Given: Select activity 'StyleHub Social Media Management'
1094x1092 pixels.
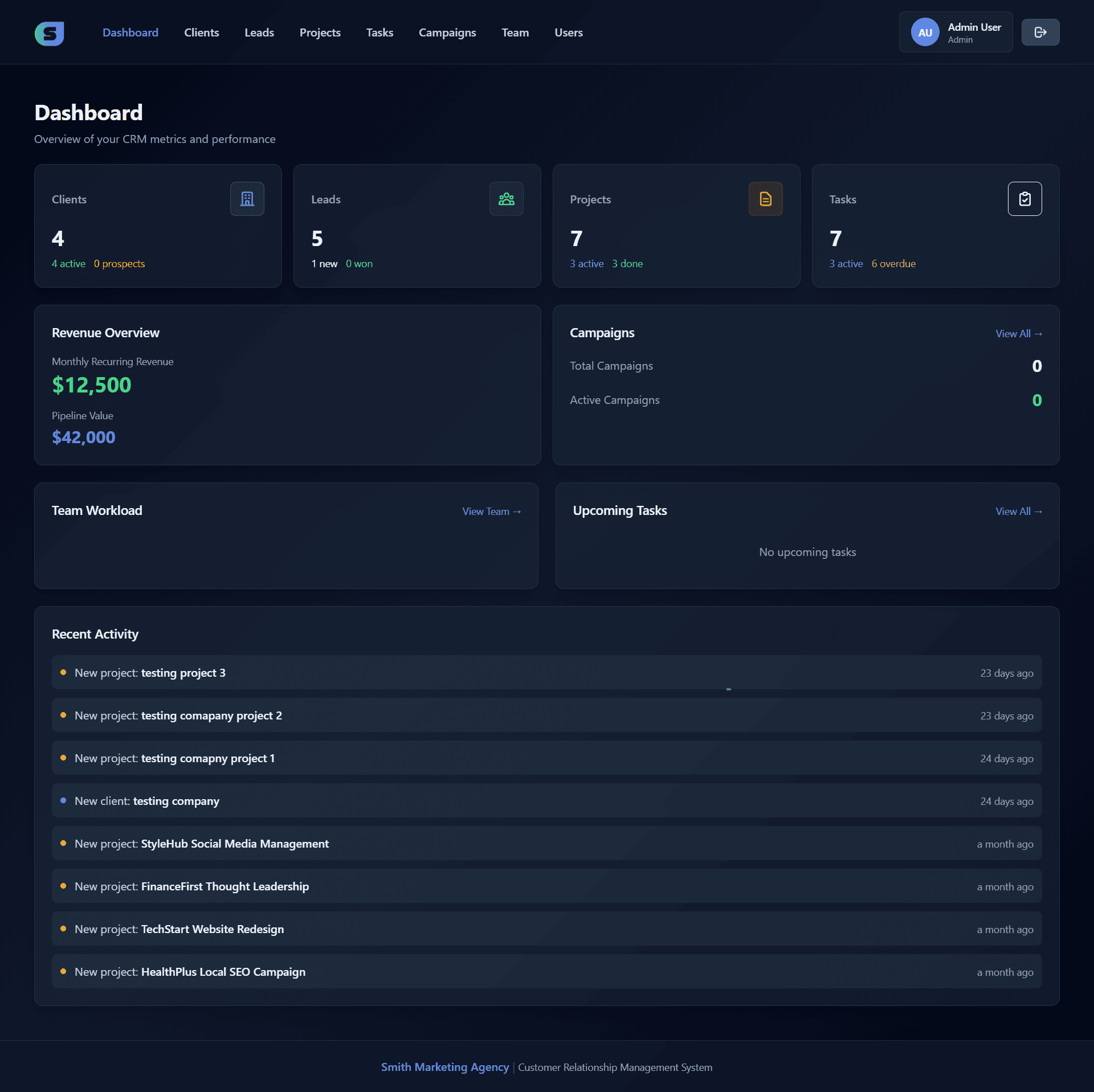Looking at the screenshot, I should click(546, 843).
